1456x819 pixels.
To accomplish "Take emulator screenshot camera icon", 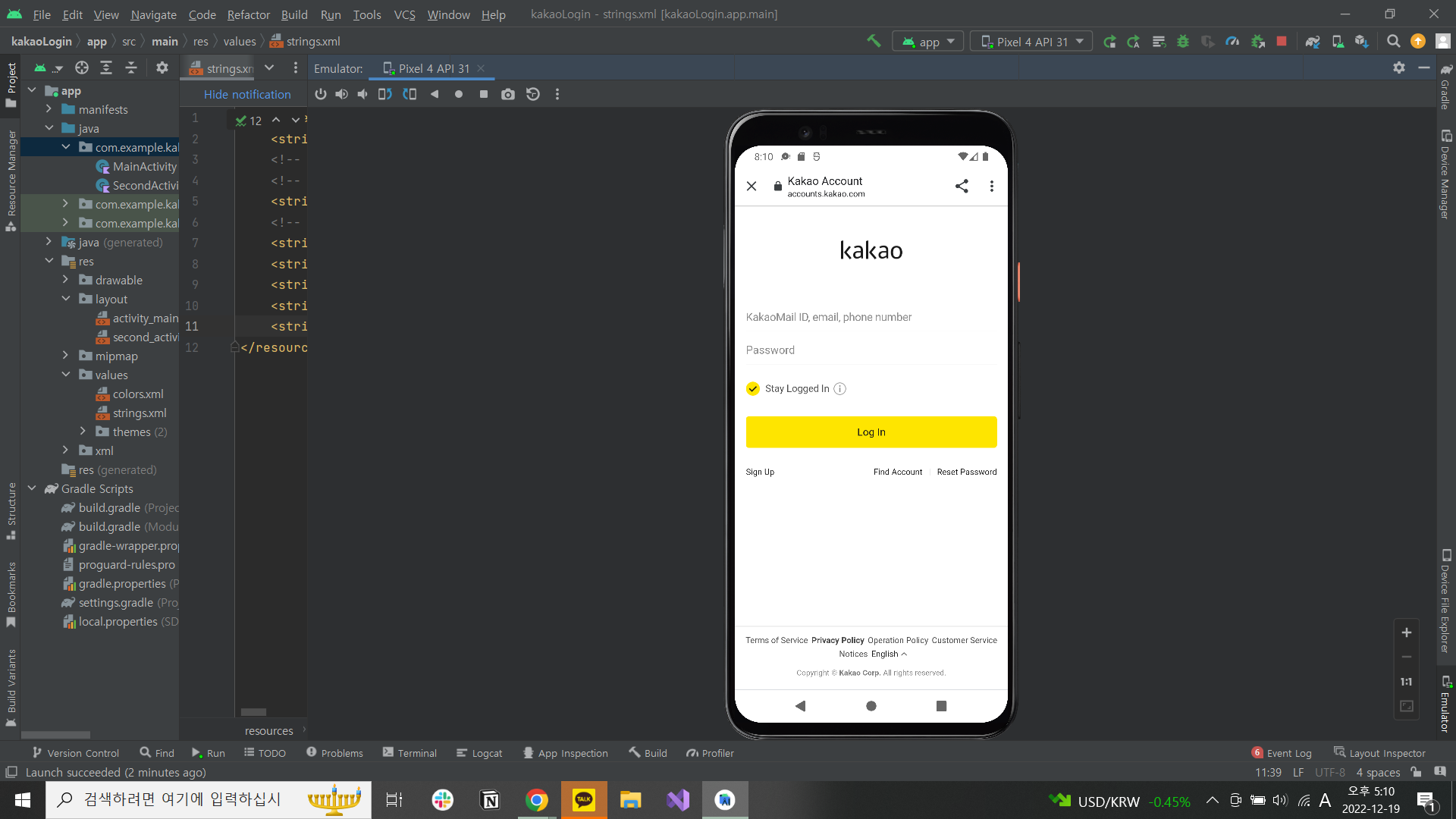I will pos(508,94).
